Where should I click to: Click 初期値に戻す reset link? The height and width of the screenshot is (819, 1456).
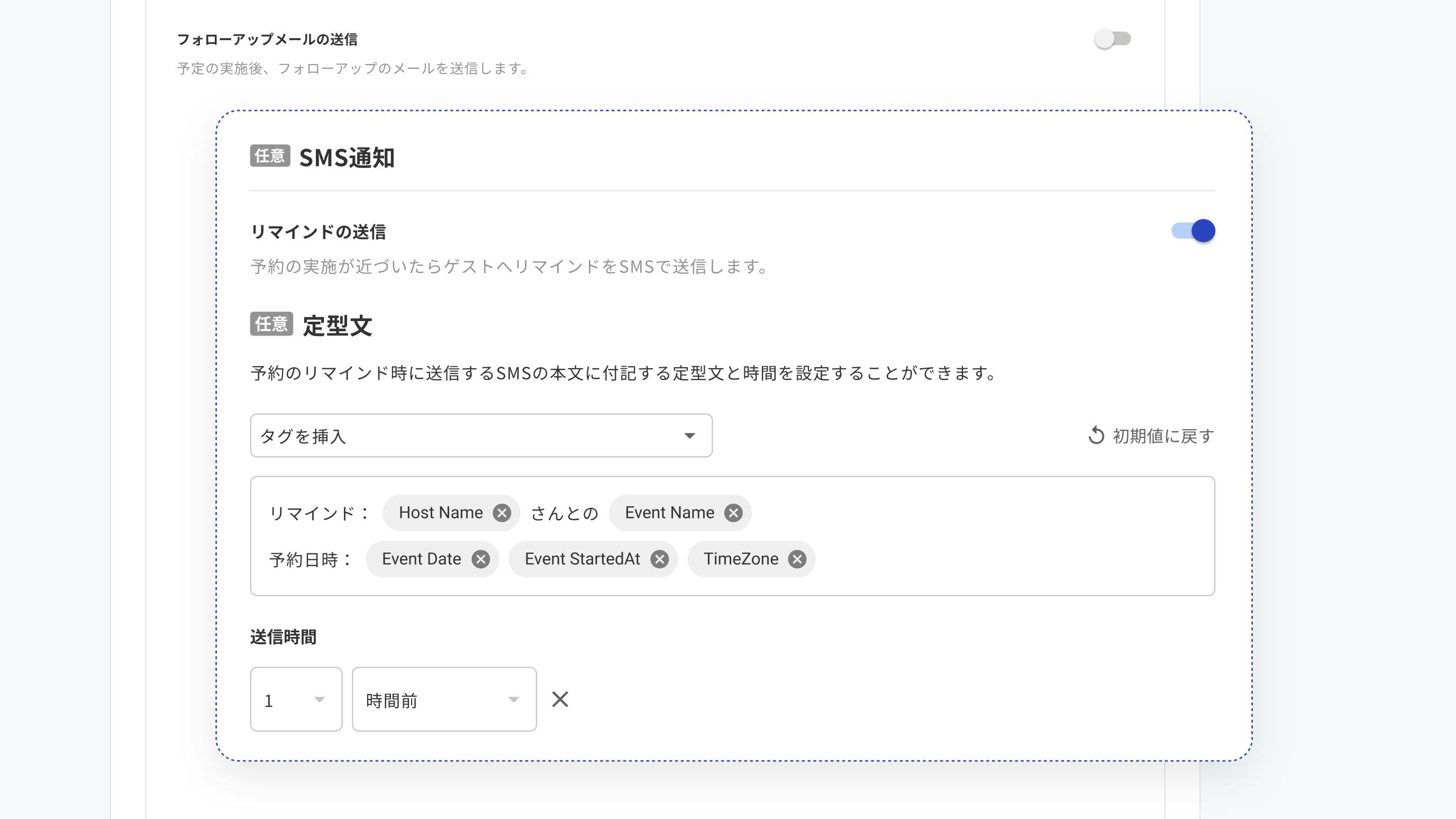[1163, 436]
